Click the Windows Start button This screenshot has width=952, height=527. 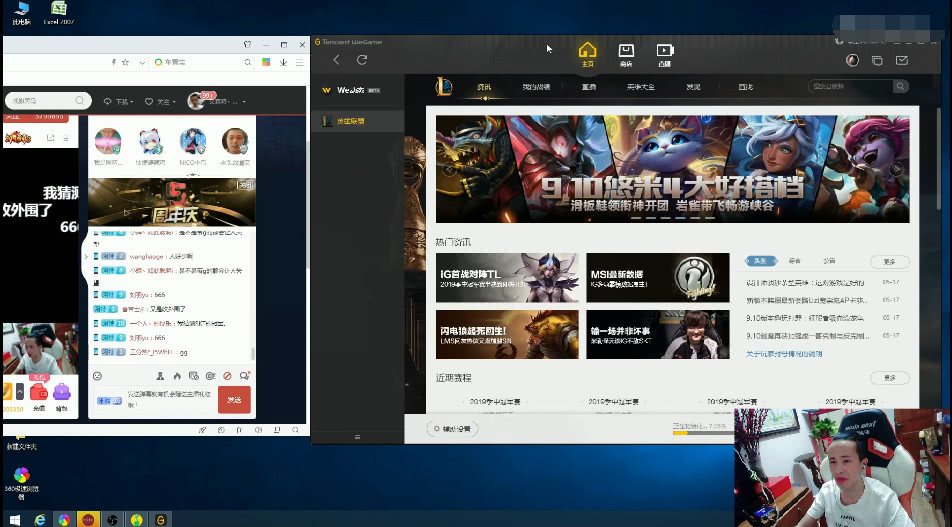[15, 519]
